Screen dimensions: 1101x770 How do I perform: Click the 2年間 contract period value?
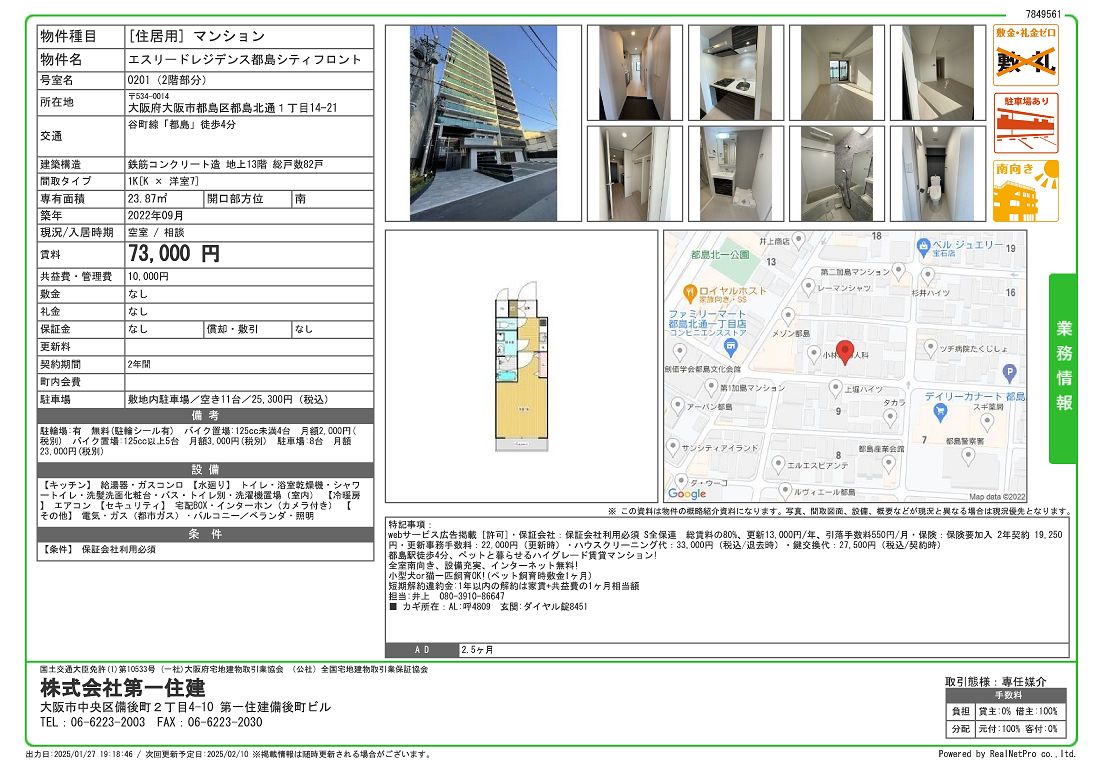(x=139, y=364)
